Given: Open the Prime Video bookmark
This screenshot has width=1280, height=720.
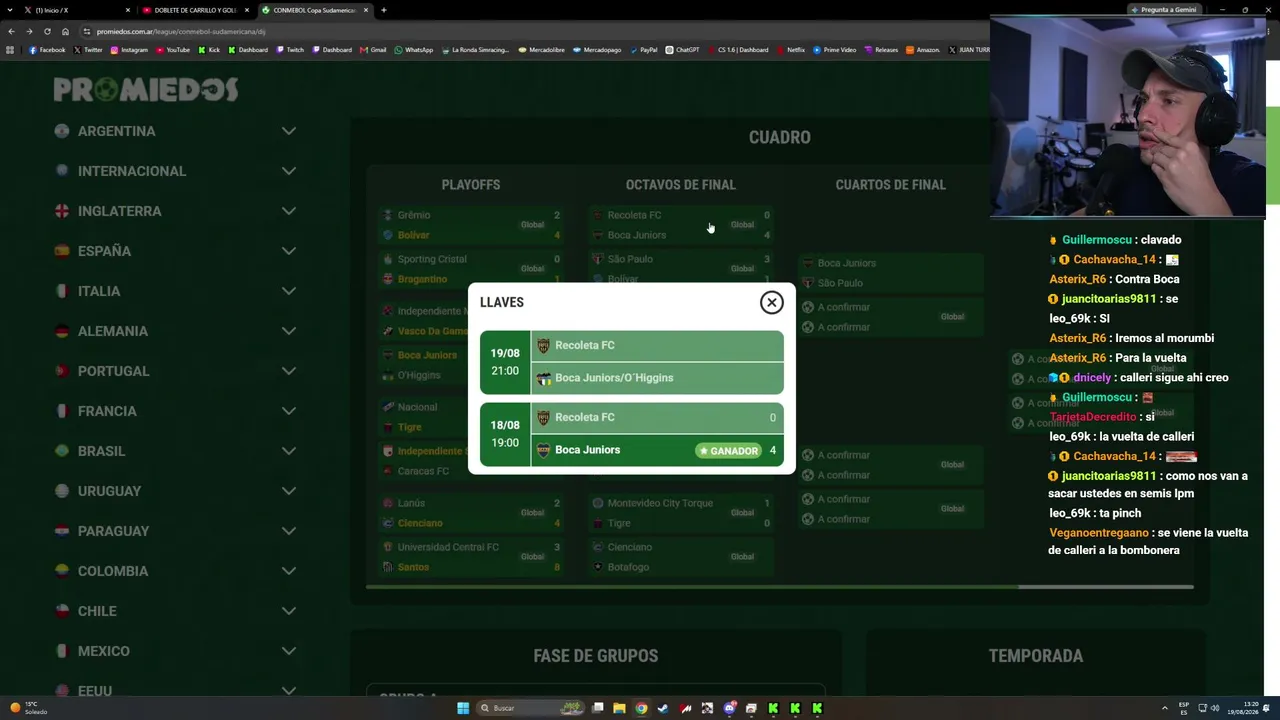Looking at the screenshot, I should point(834,50).
